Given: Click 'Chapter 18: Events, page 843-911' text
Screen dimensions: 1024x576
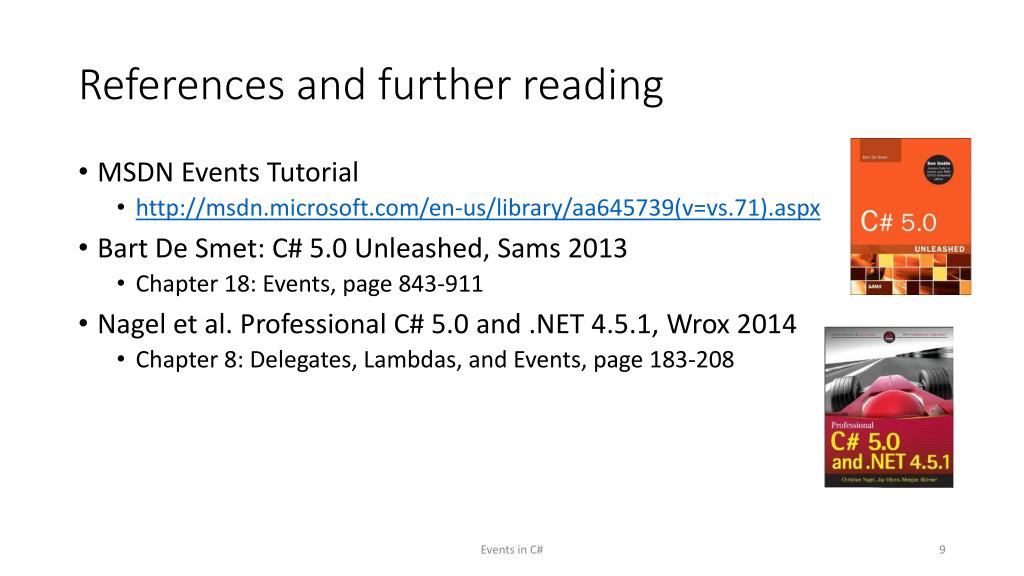Looking at the screenshot, I should point(309,284).
